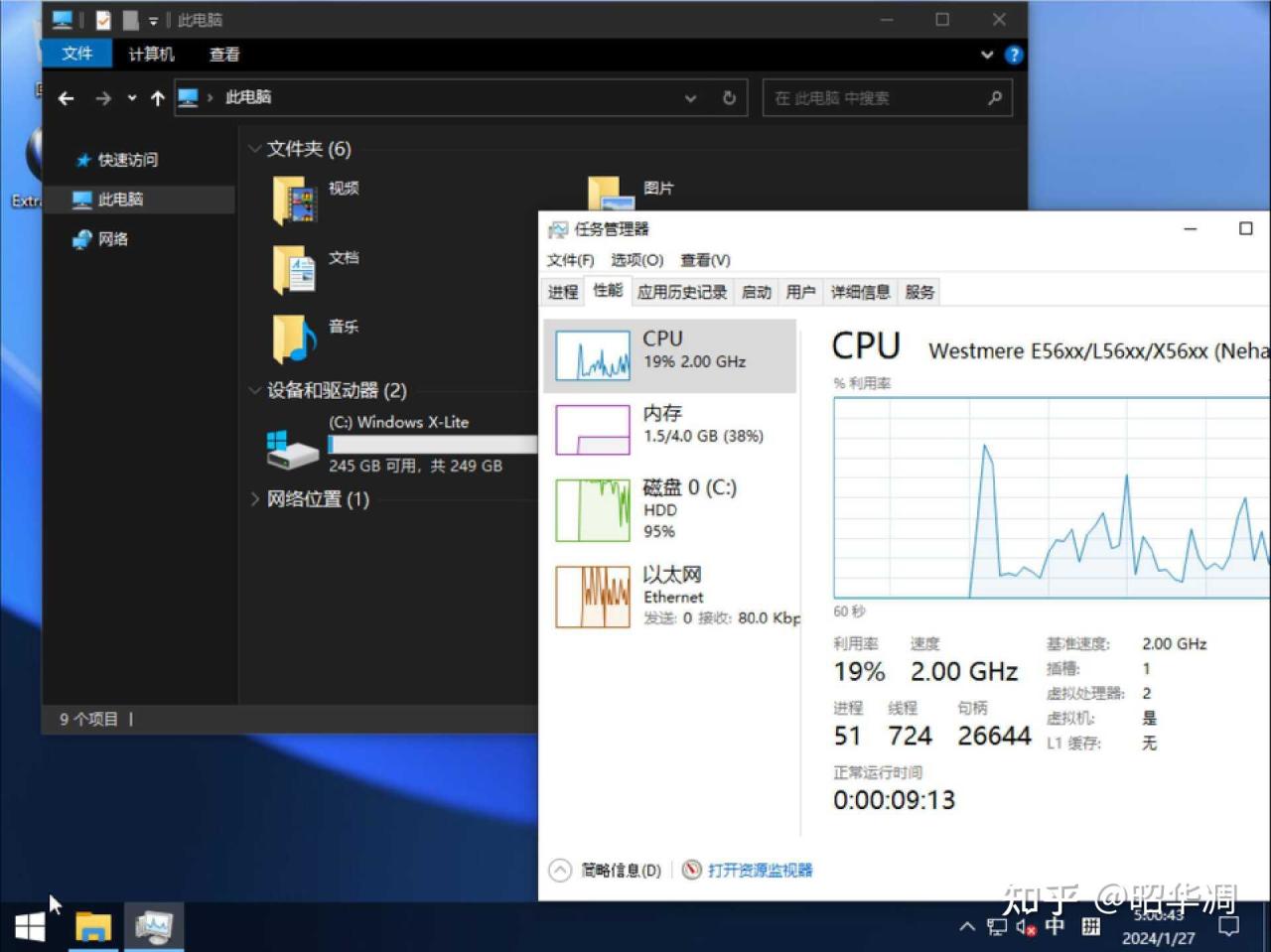Click the IME 中 language indicator
The image size is (1271, 952).
[x=1055, y=926]
